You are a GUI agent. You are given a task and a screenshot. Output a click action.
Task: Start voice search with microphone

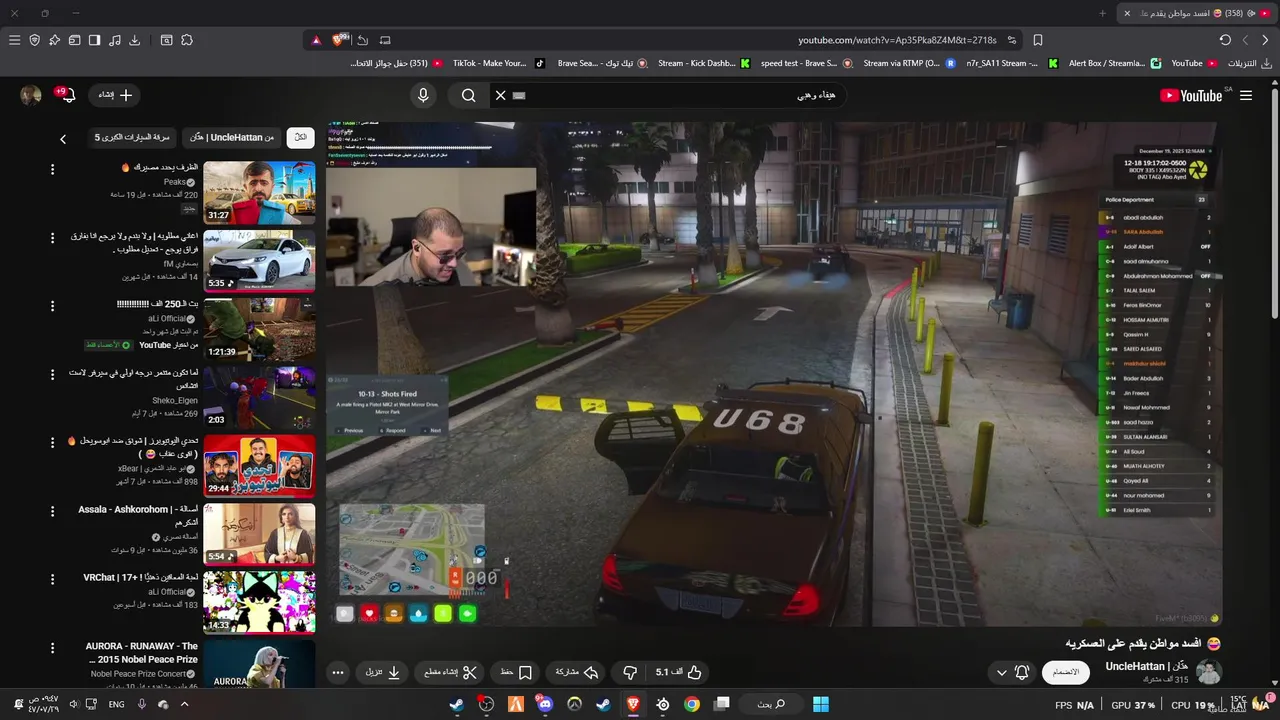point(423,95)
